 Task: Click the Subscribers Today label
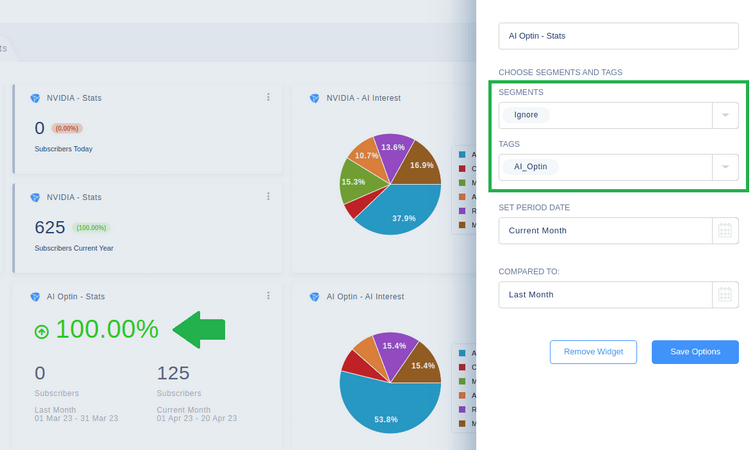[x=64, y=149]
